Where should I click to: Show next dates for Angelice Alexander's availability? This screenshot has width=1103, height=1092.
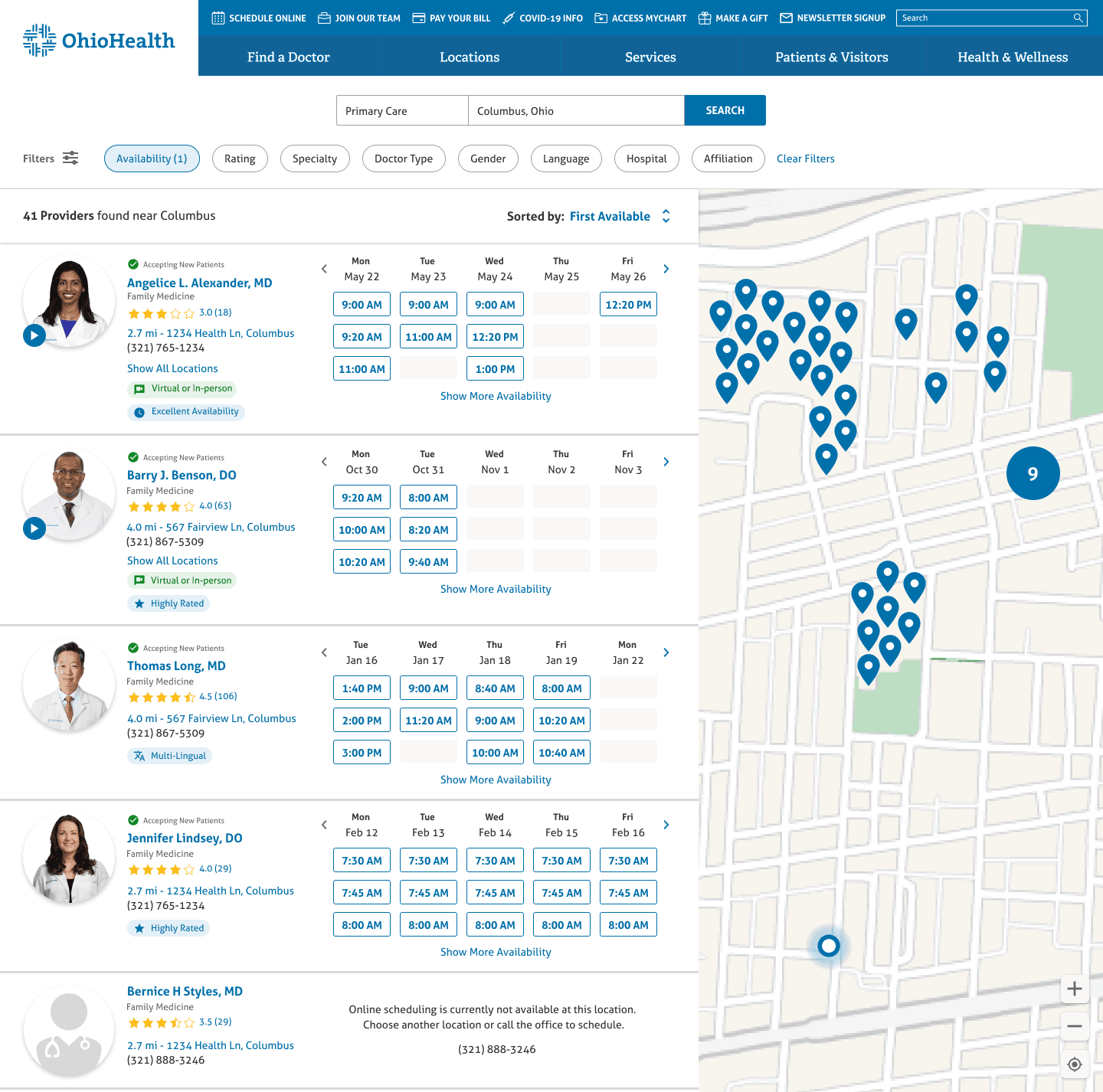coord(666,269)
